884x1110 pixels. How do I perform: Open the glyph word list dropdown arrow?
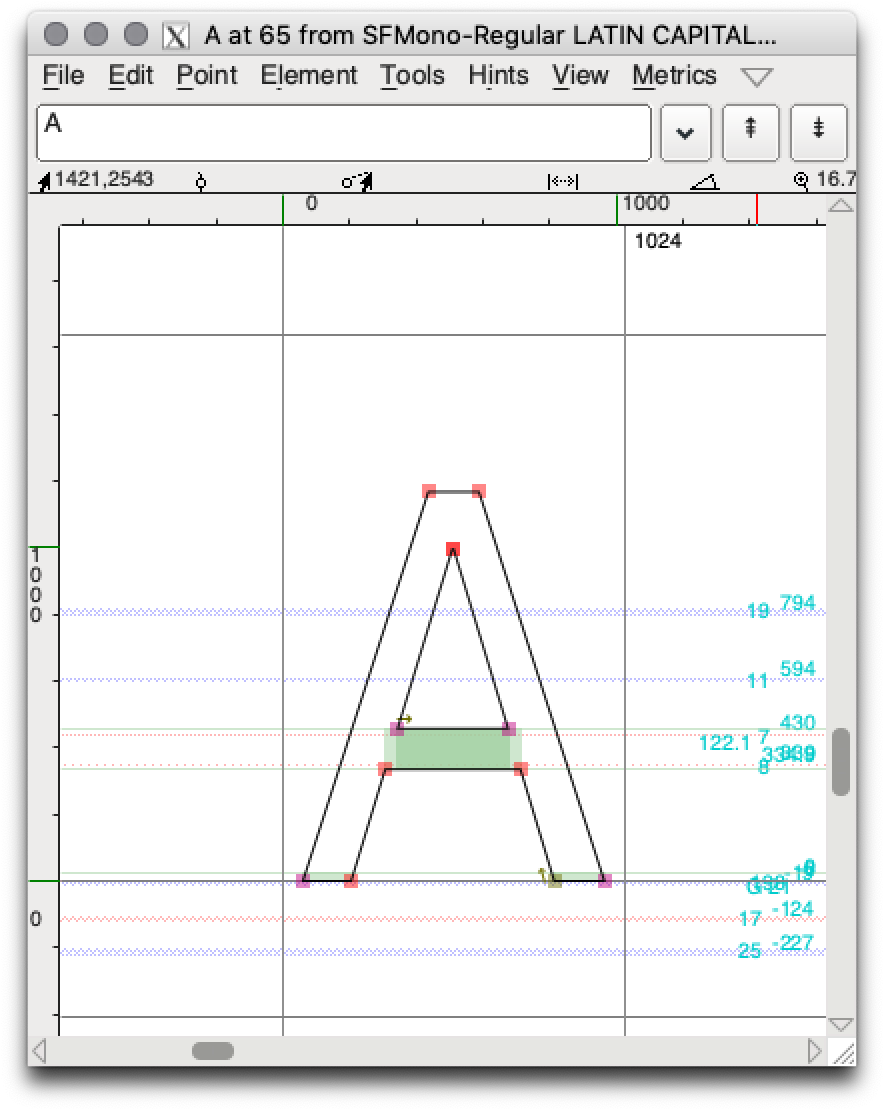[x=685, y=132]
